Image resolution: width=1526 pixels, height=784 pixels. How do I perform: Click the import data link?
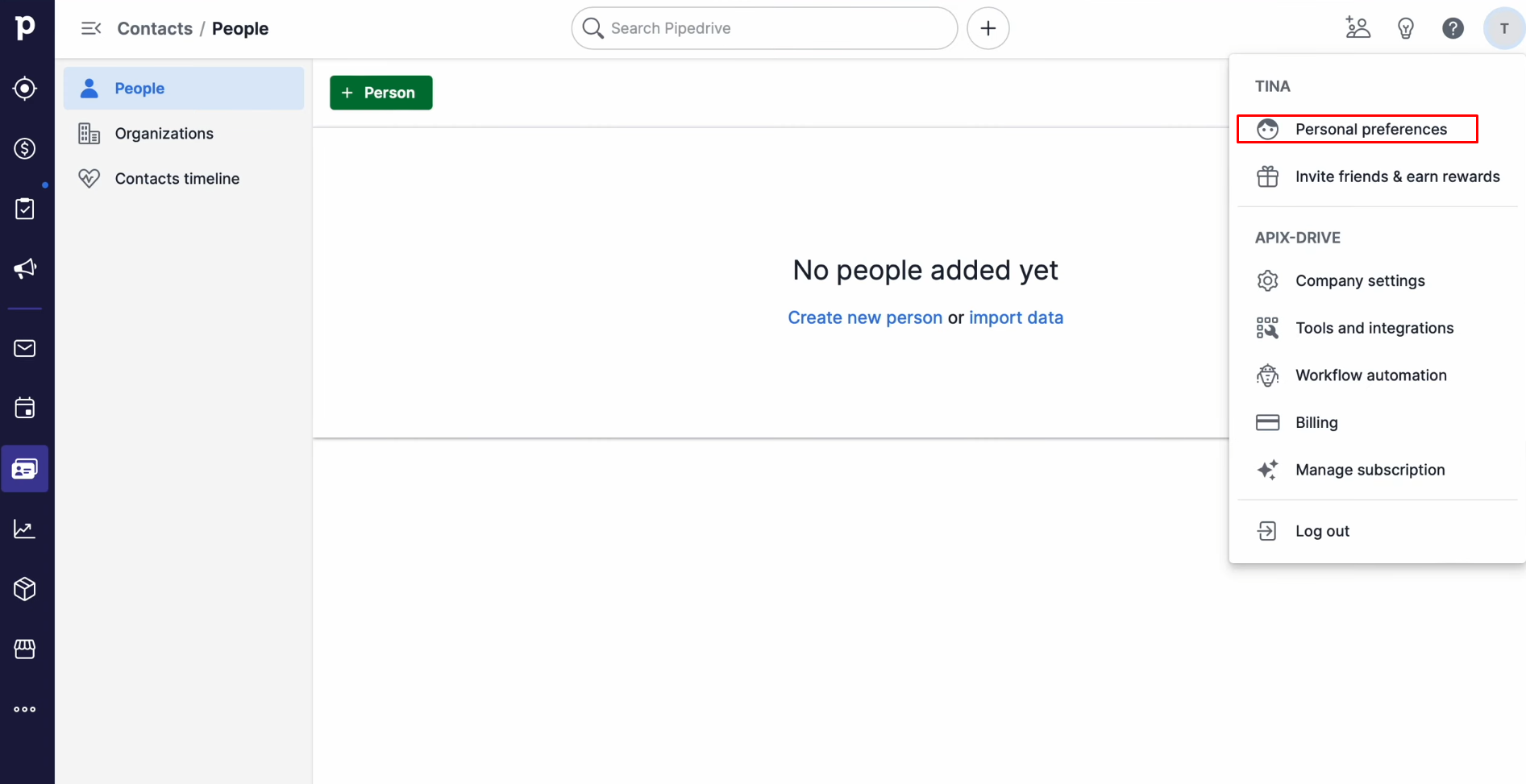1016,317
